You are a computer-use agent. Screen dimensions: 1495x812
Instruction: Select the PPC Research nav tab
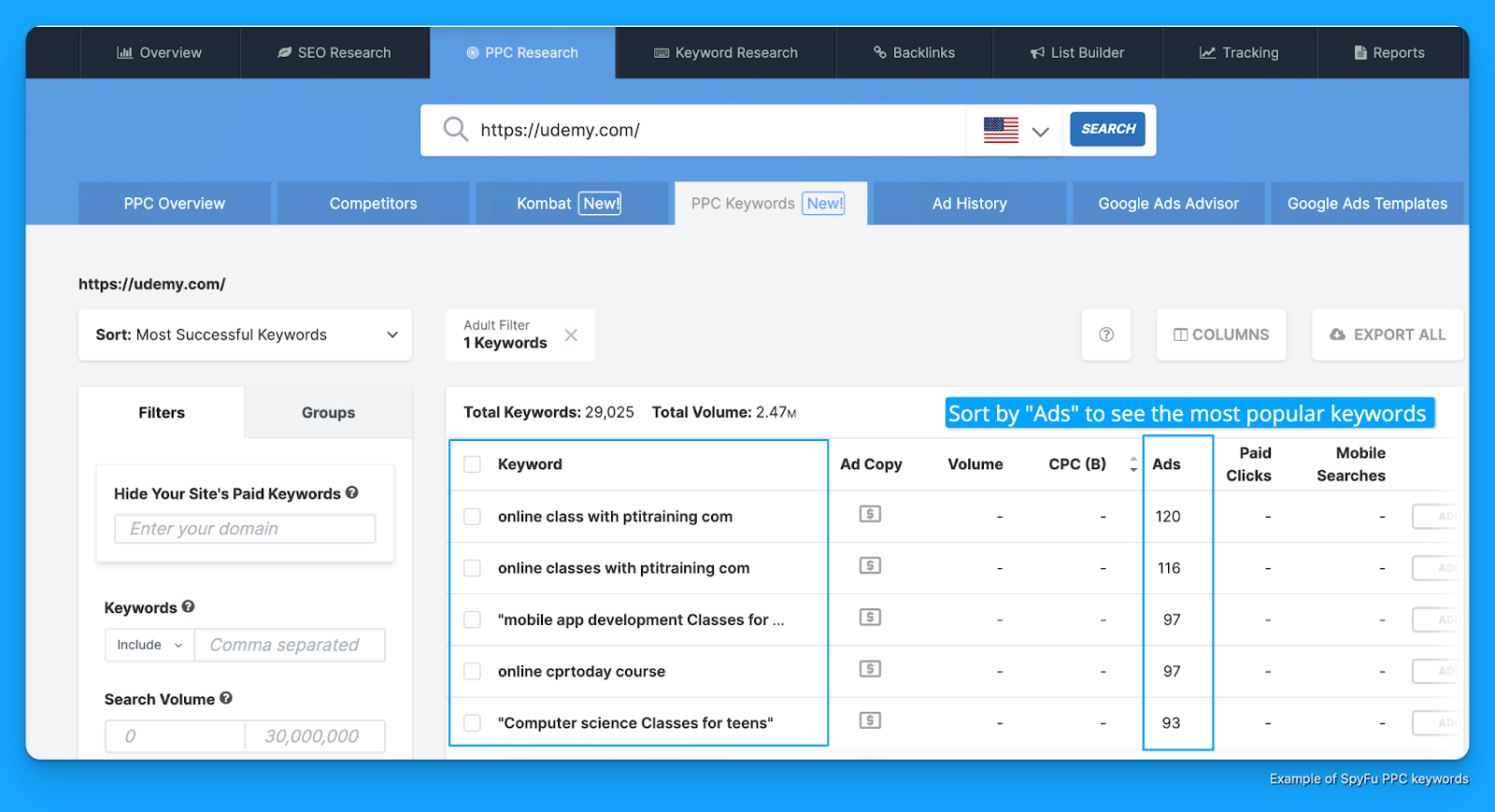[x=522, y=52]
